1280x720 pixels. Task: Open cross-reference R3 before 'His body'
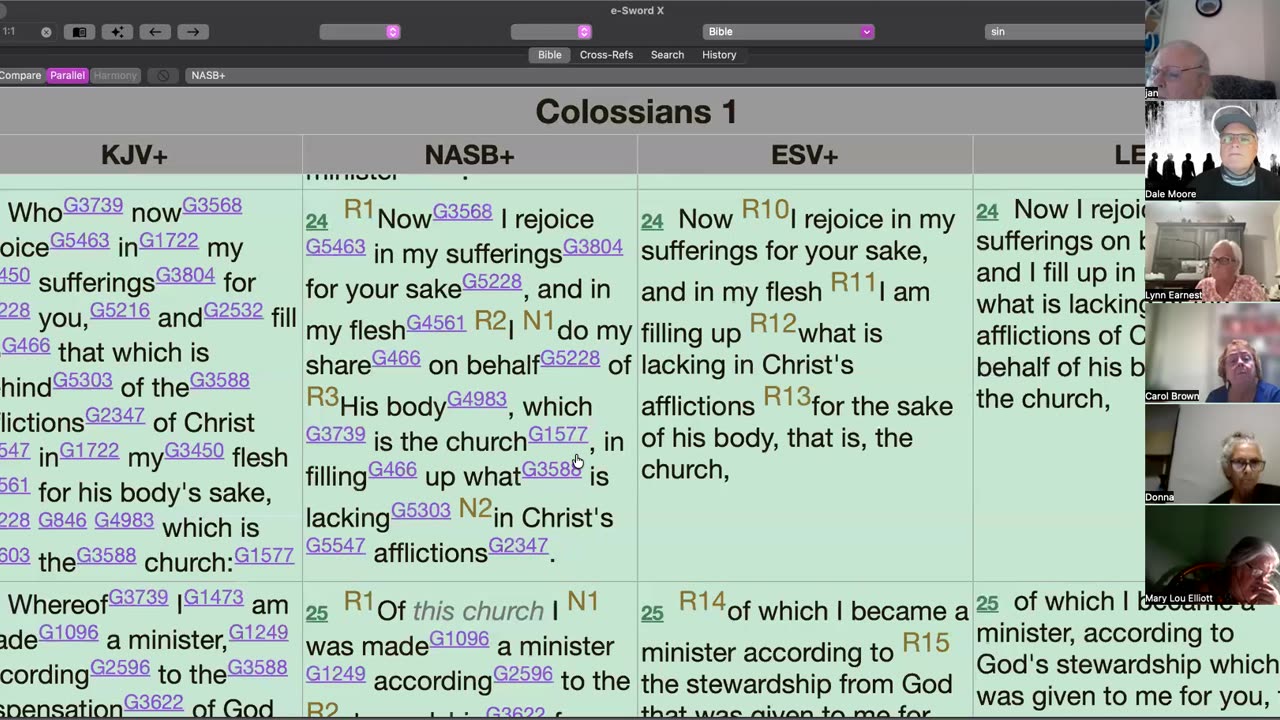point(322,397)
